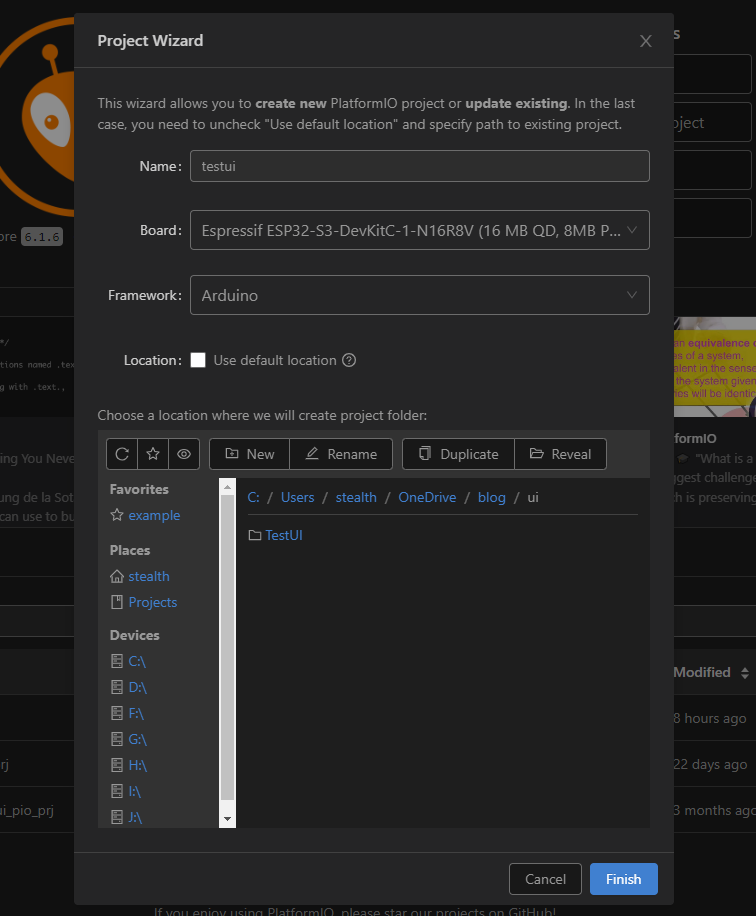Viewport: 756px width, 916px height.
Task: Click the refresh icon in file browser toolbar
Action: (x=122, y=454)
